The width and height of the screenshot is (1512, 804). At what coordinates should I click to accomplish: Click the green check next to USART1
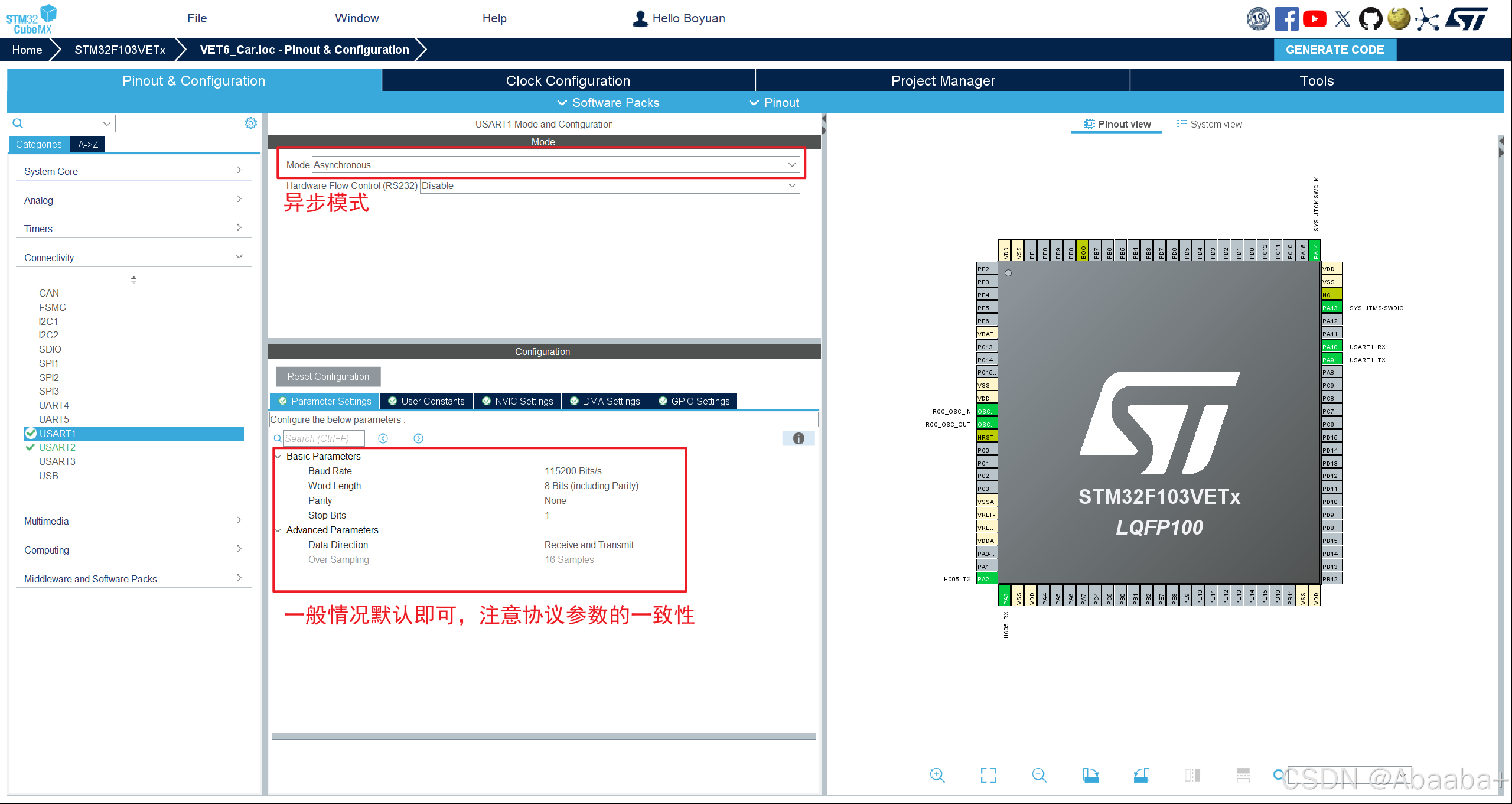[x=31, y=434]
